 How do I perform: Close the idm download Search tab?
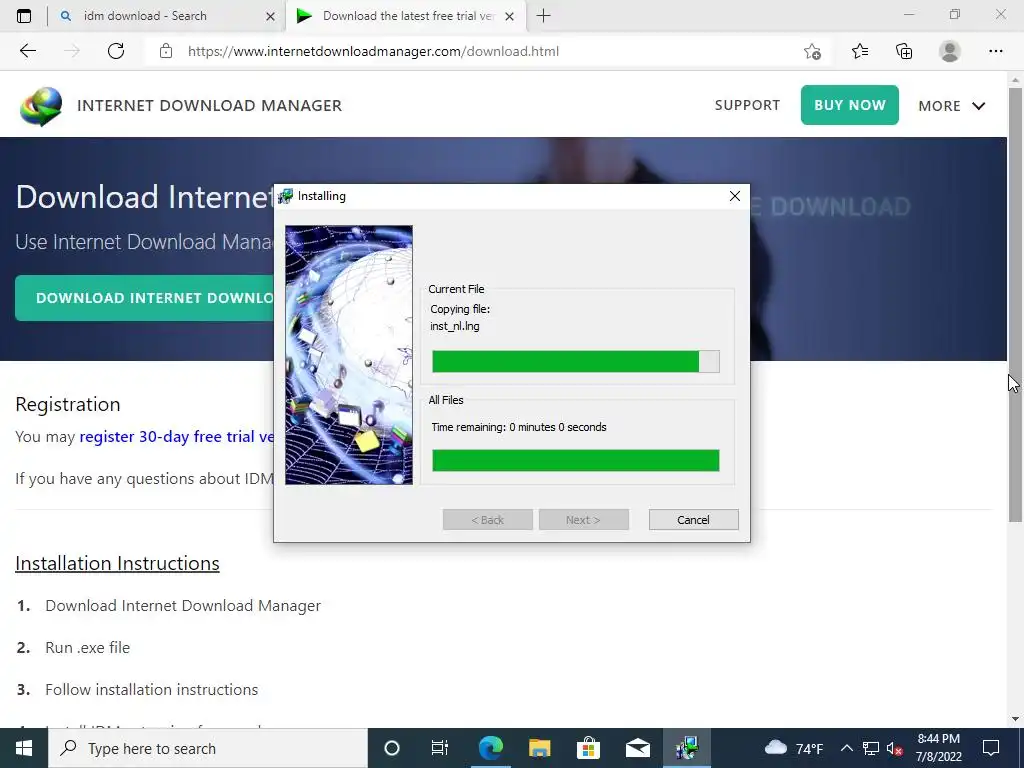(270, 16)
